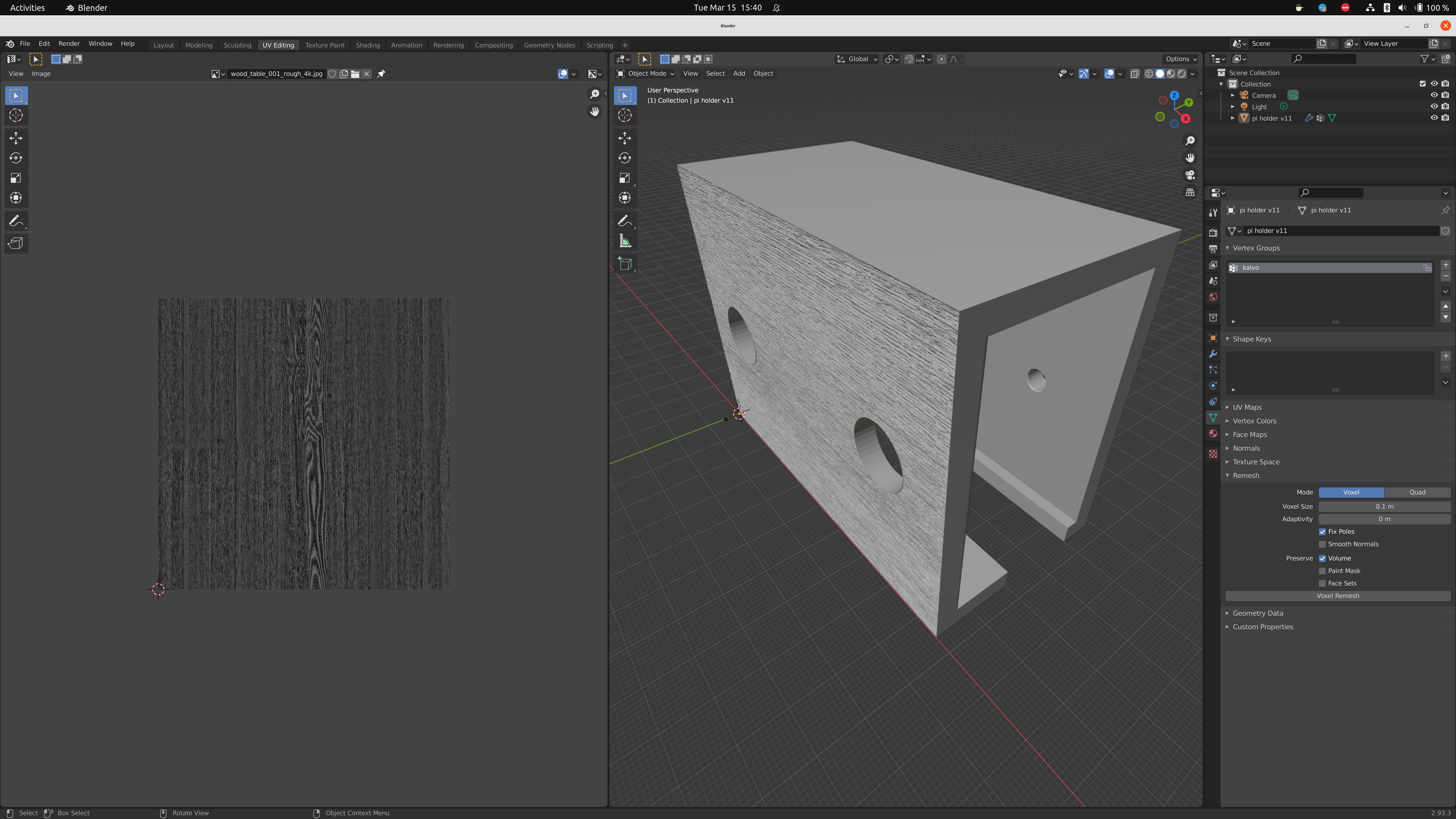Hide the Light object in viewport
Image resolution: width=1456 pixels, height=819 pixels.
[1434, 107]
